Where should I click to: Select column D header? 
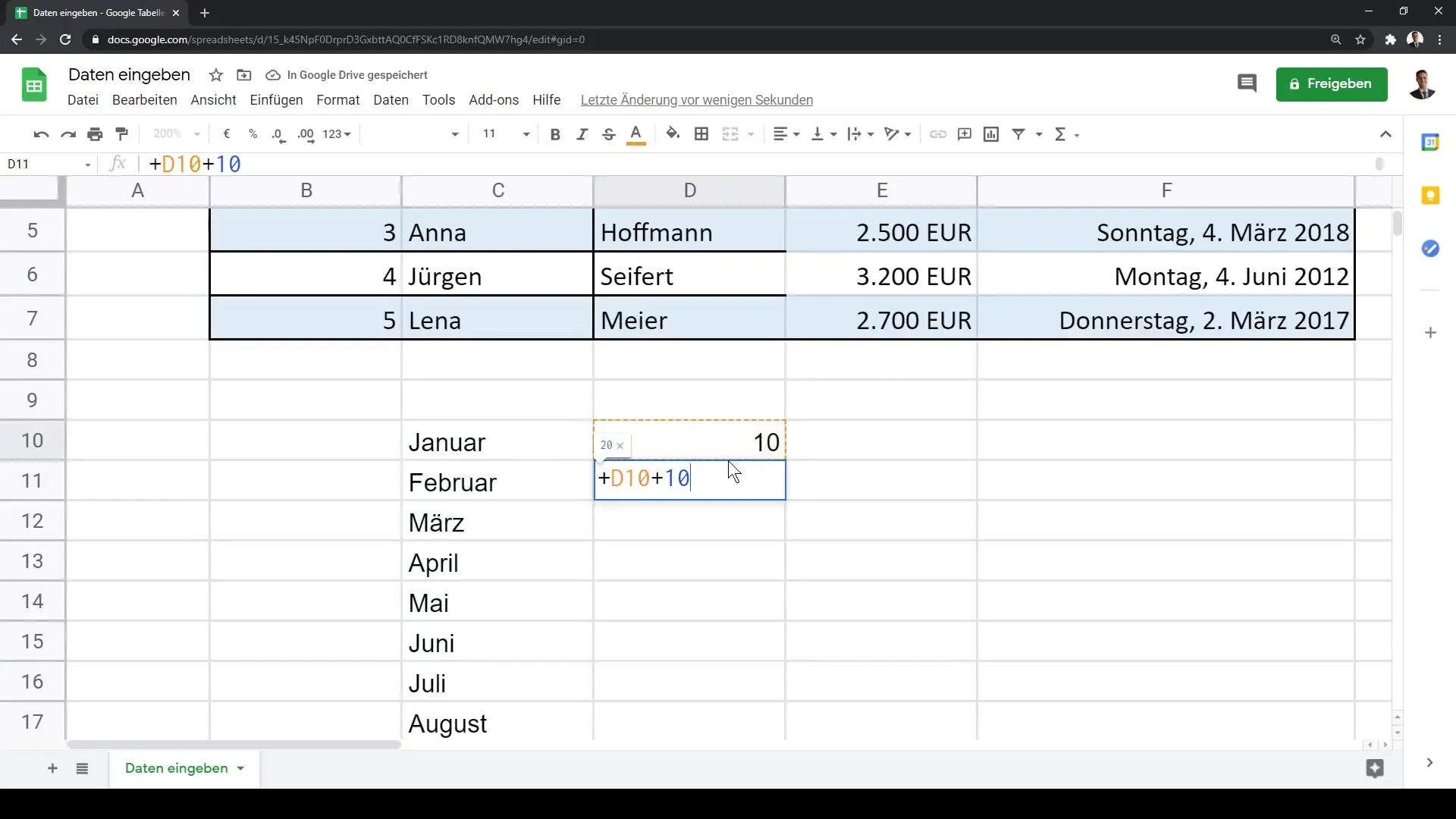pyautogui.click(x=689, y=190)
